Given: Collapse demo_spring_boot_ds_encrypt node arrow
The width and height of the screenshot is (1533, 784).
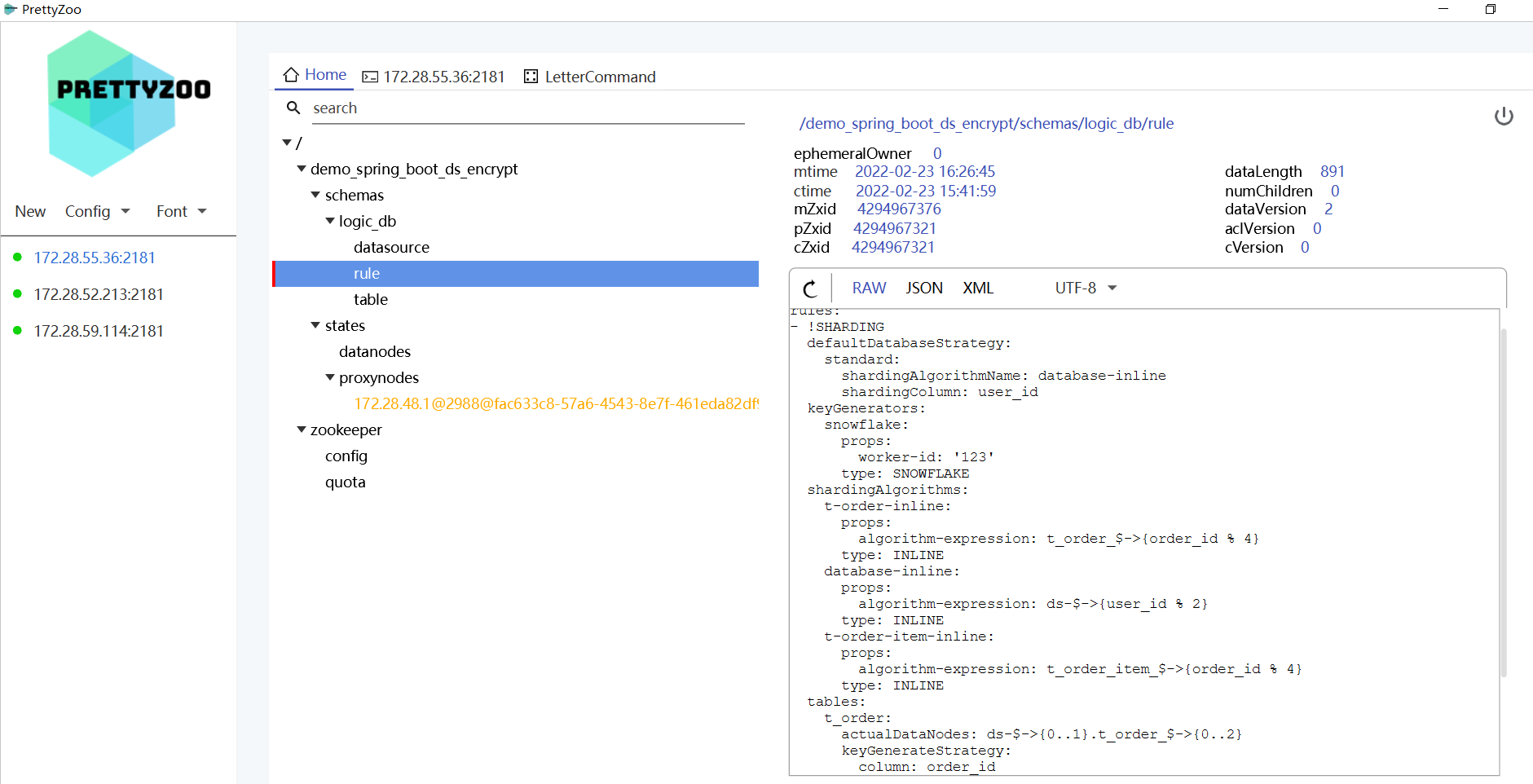Looking at the screenshot, I should [302, 169].
